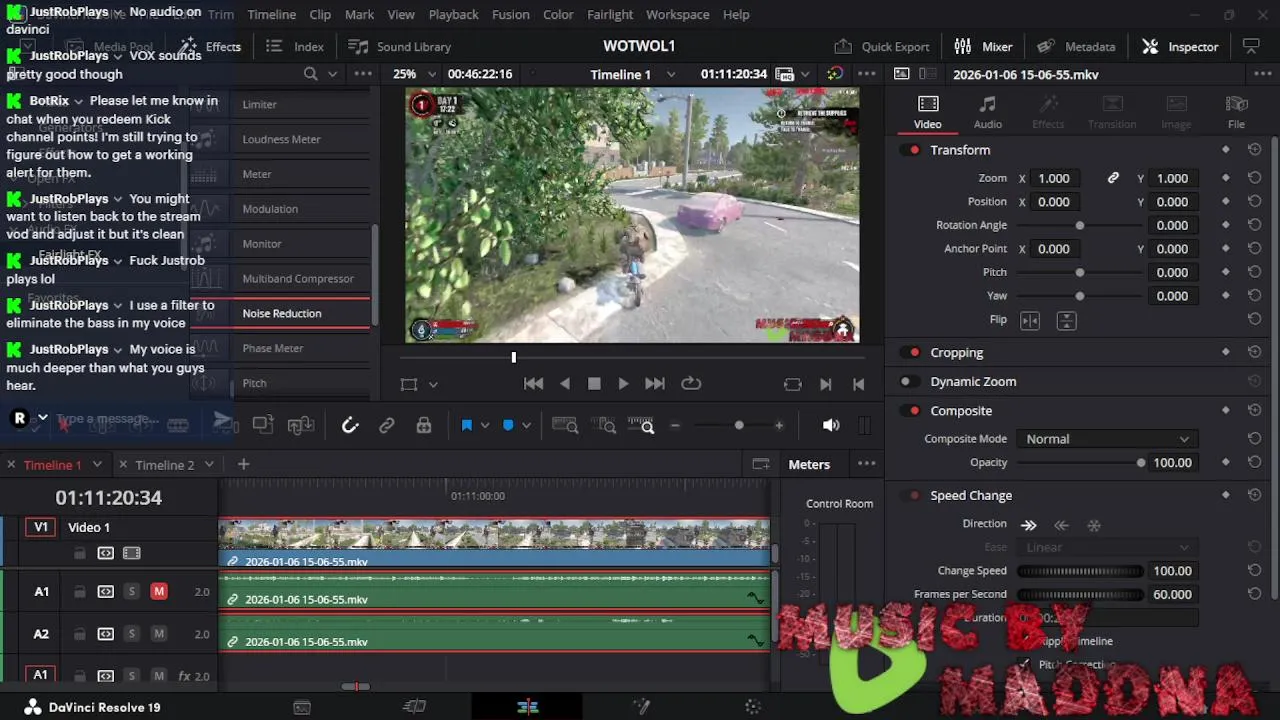The image size is (1280, 720).
Task: Toggle the position lock icon
Action: pos(424,425)
